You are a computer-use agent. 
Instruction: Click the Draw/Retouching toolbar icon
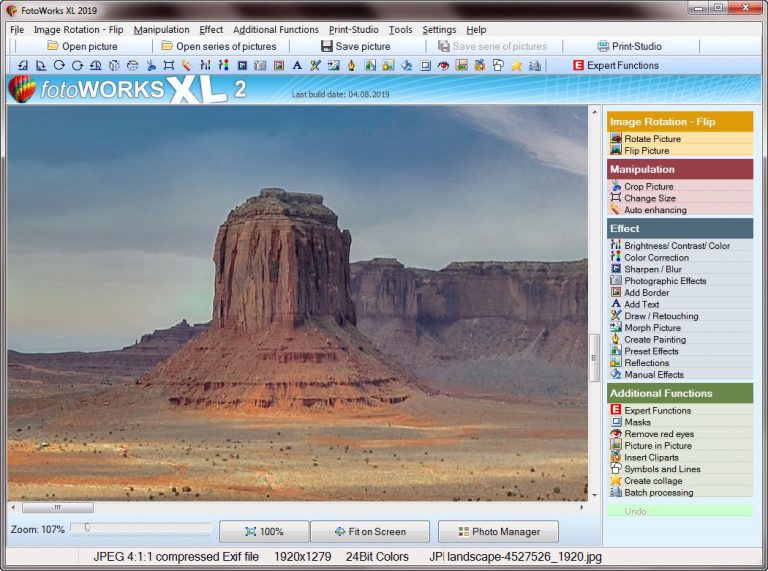tap(315, 65)
